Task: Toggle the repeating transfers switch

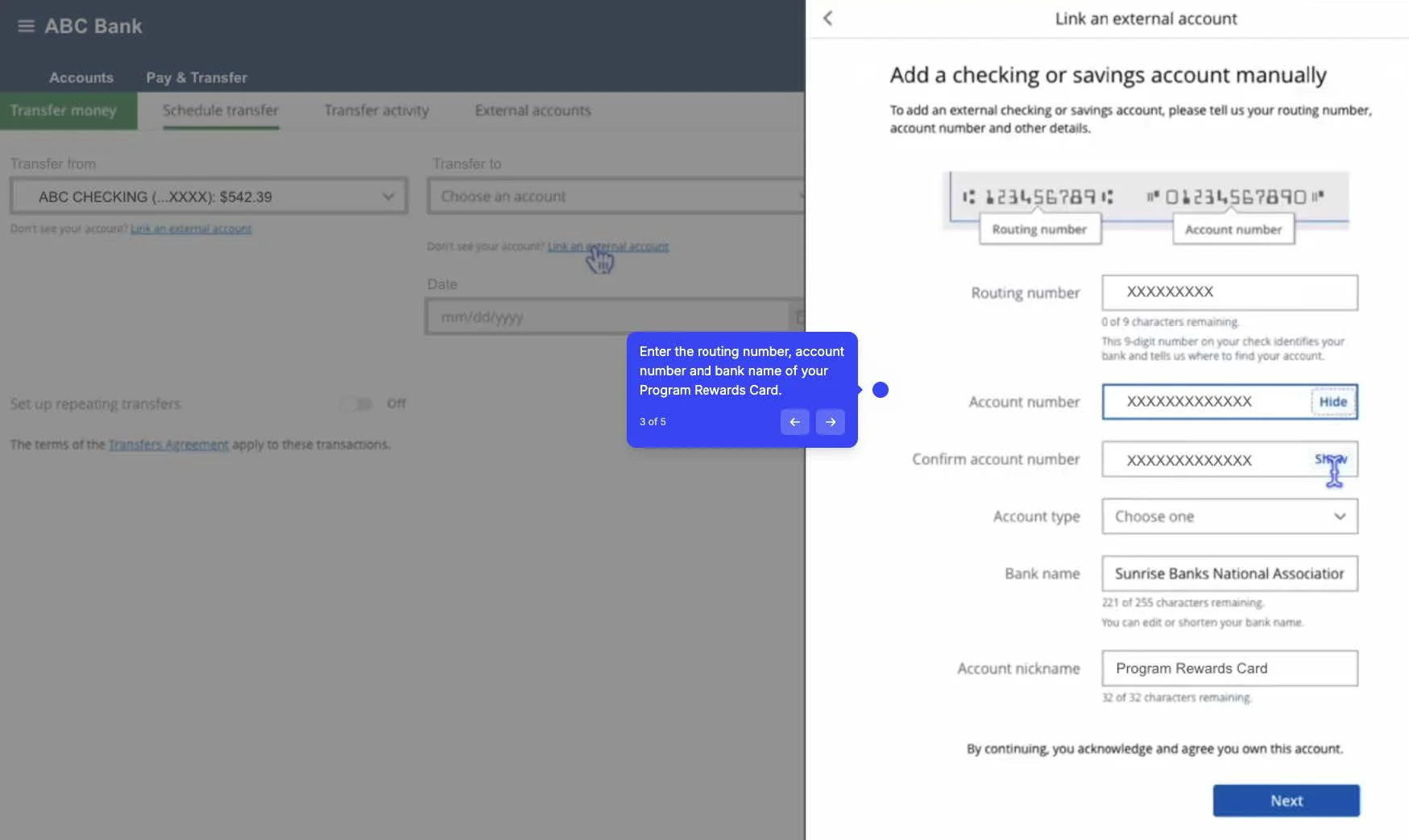Action: pyautogui.click(x=357, y=403)
